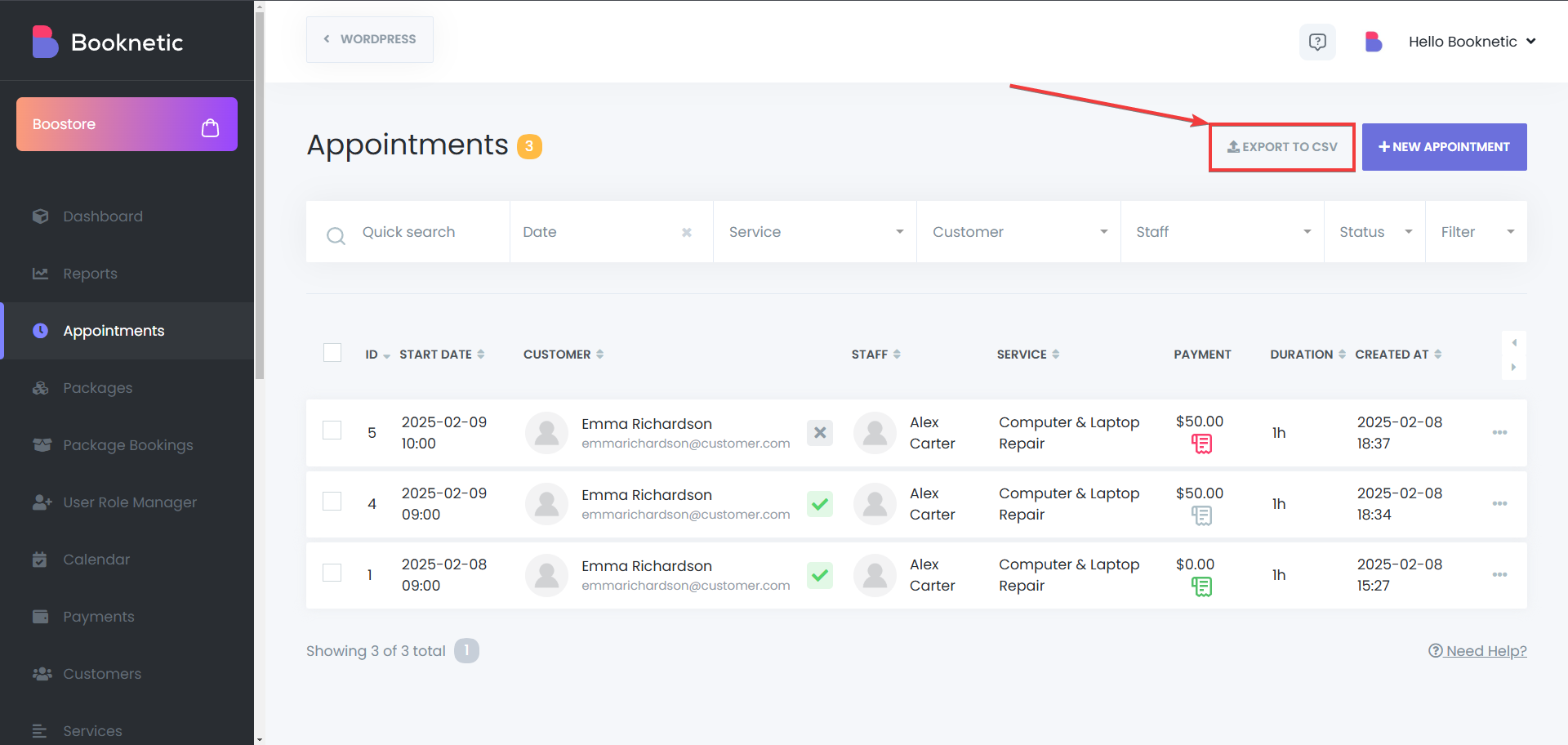Viewport: 1568px width, 745px height.
Task: Click the Packages boxes icon
Action: [x=41, y=388]
